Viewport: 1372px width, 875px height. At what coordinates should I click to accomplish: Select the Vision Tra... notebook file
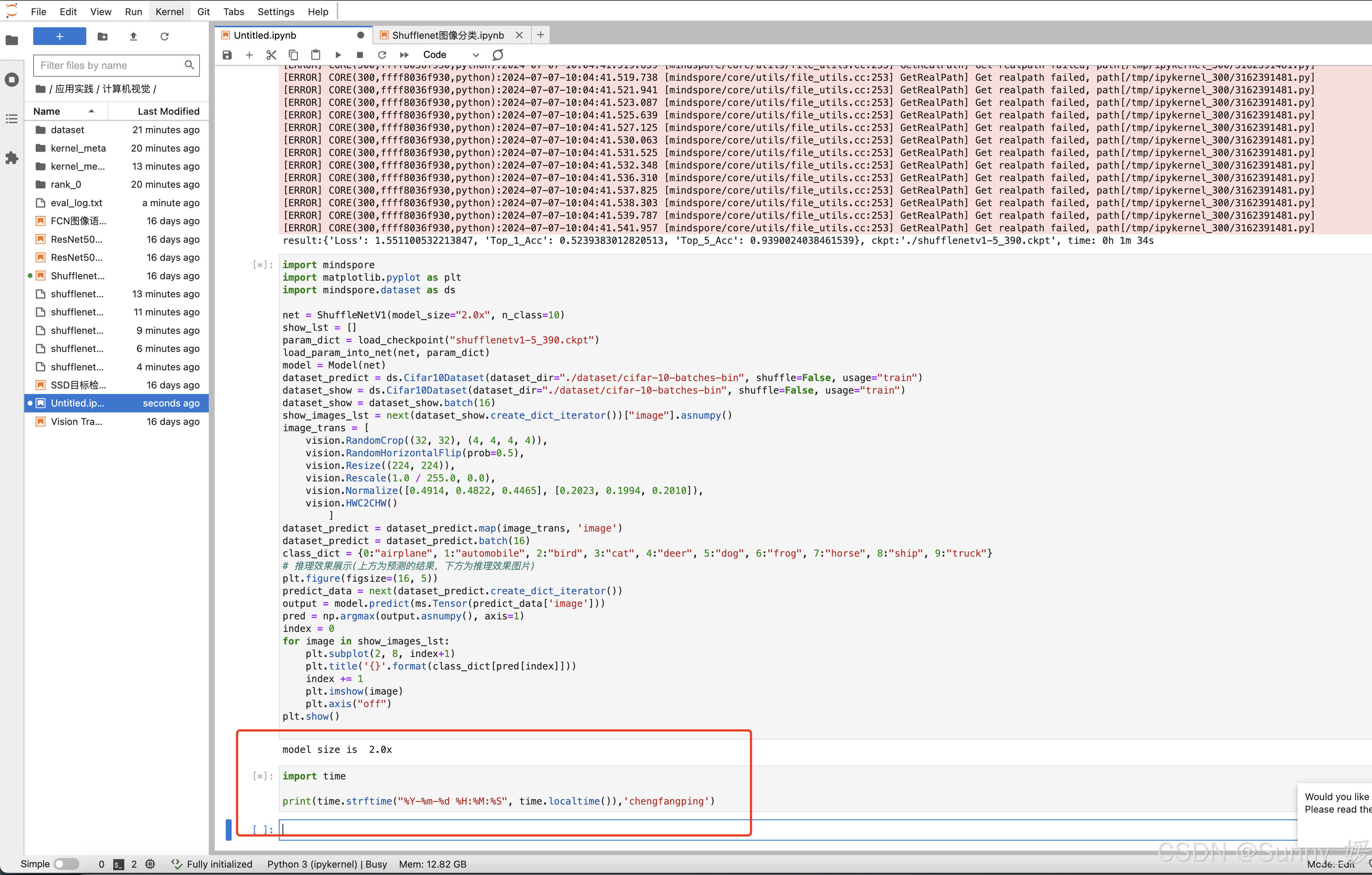pos(117,422)
